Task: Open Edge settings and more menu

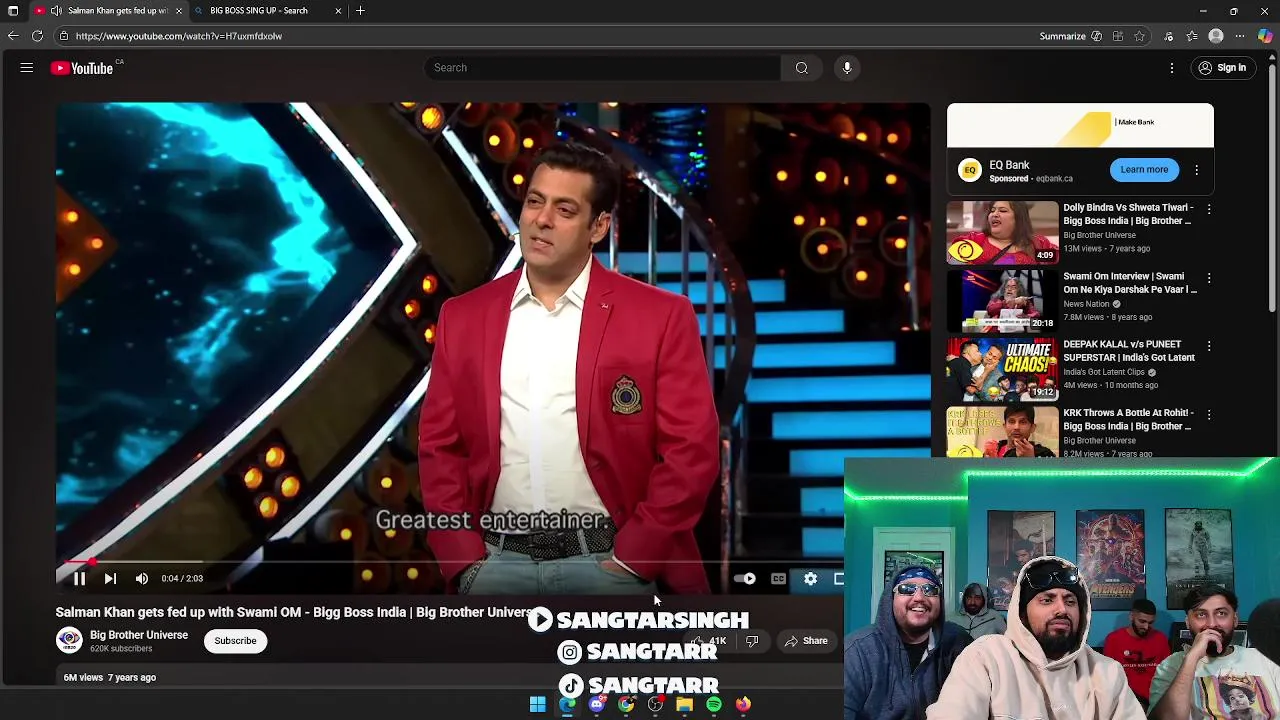Action: pyautogui.click(x=1240, y=36)
